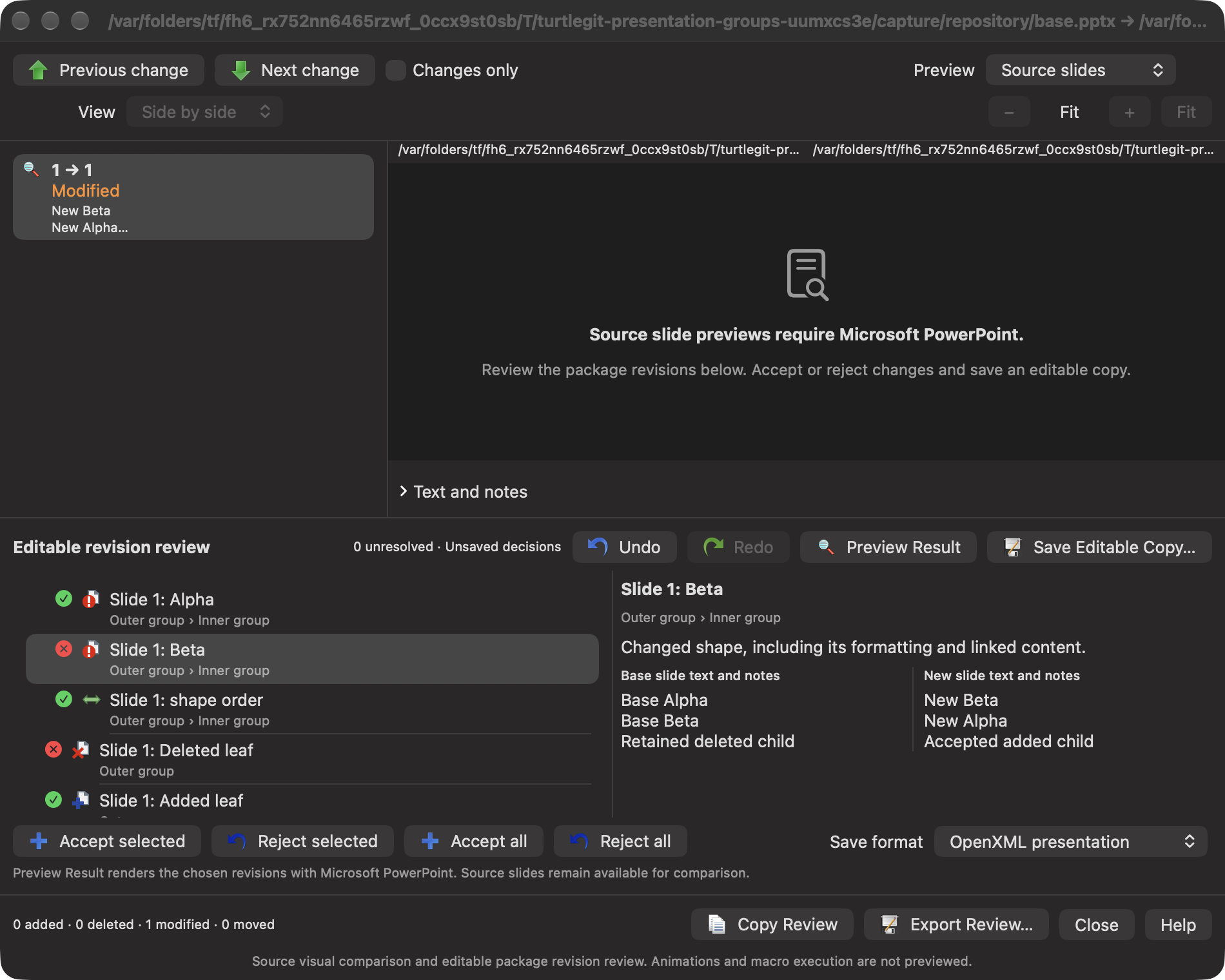Select the Slide 1: shape order revision row
This screenshot has height=980, width=1225.
312,709
